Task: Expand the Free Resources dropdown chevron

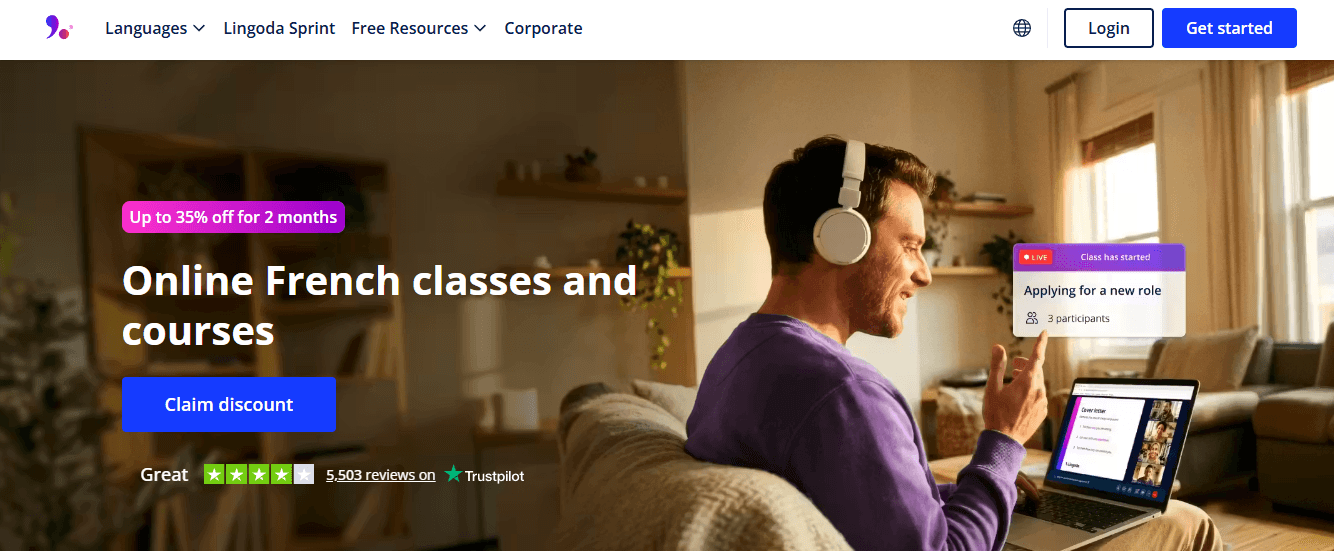Action: click(480, 29)
